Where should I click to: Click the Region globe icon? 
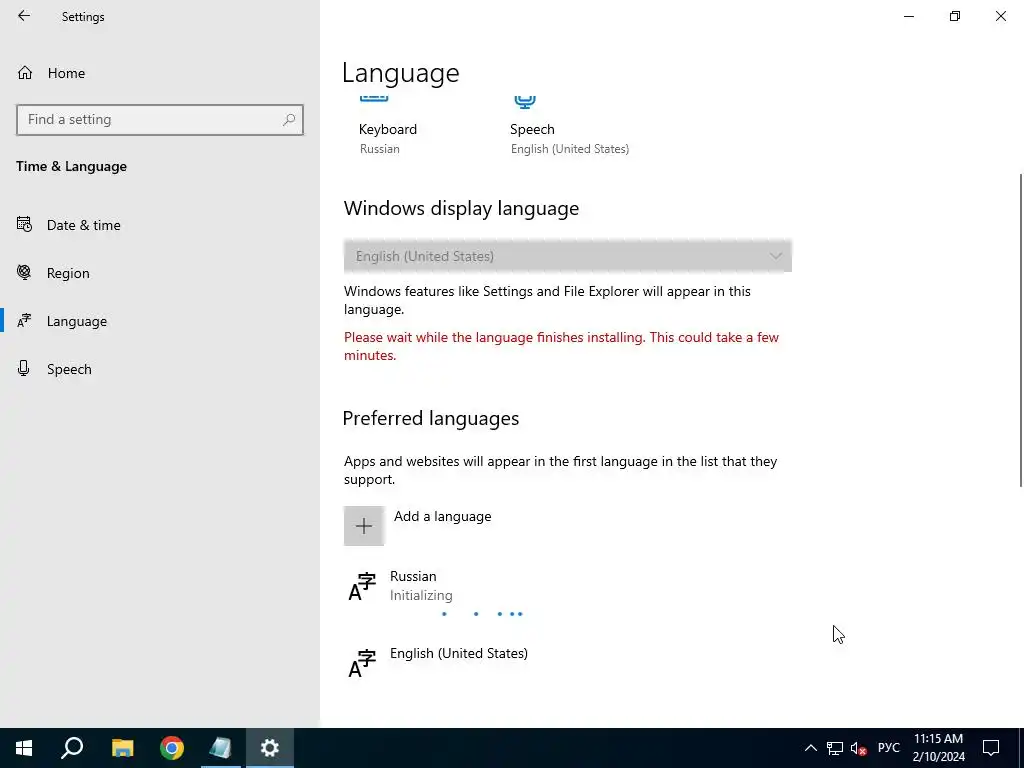(x=24, y=272)
